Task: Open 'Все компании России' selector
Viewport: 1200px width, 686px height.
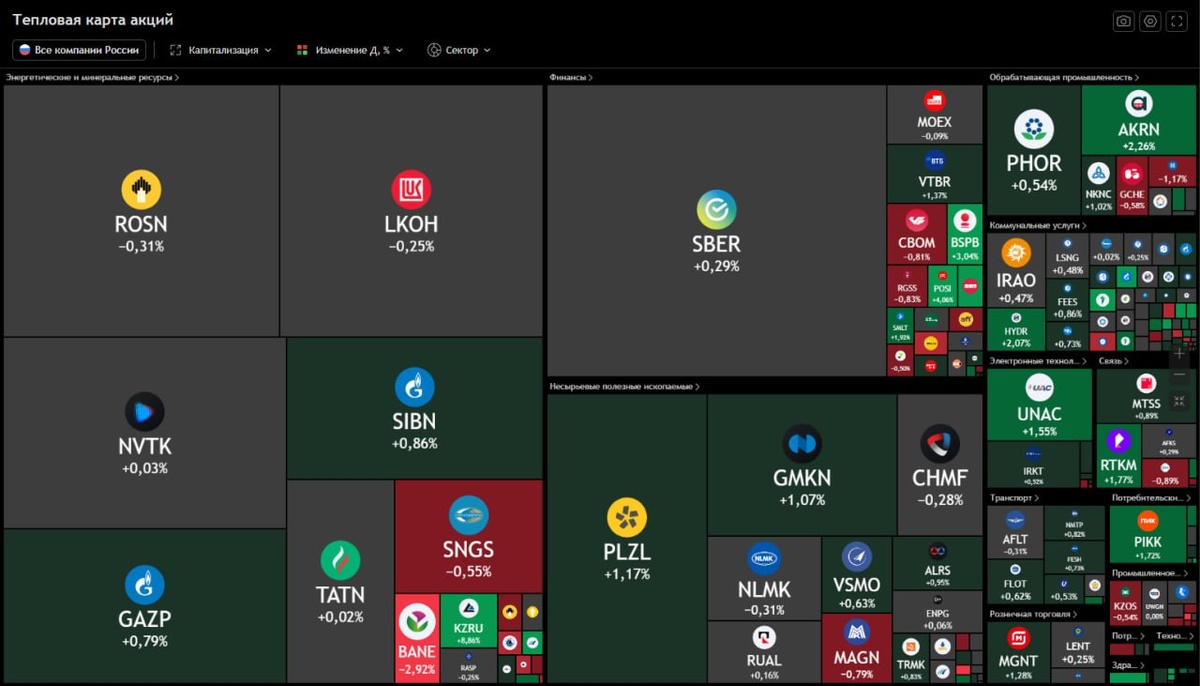Action: pyautogui.click(x=80, y=50)
